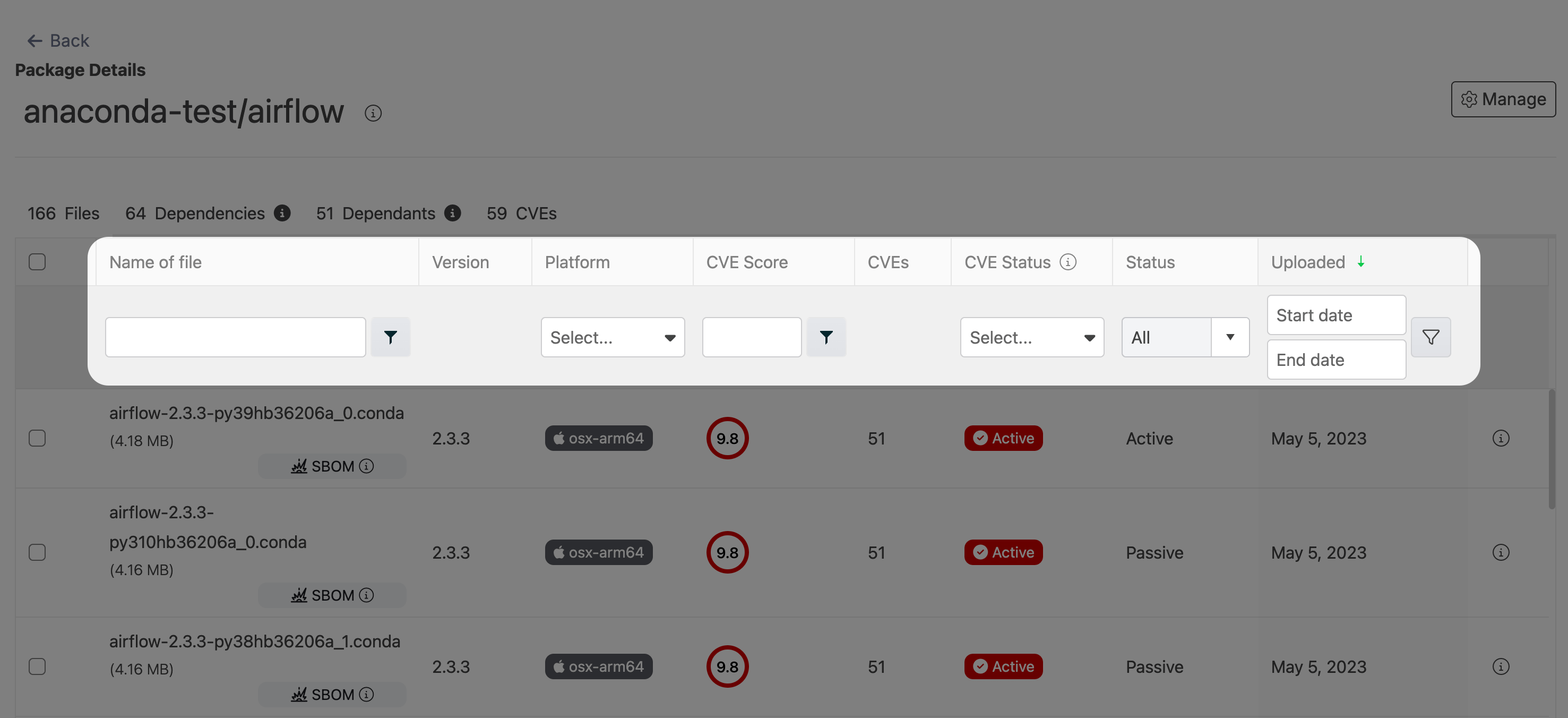Select checkbox for airflow-2.3.3-py310hb36206a_0.conda
Viewport: 1568px width, 718px height.
pos(37,552)
